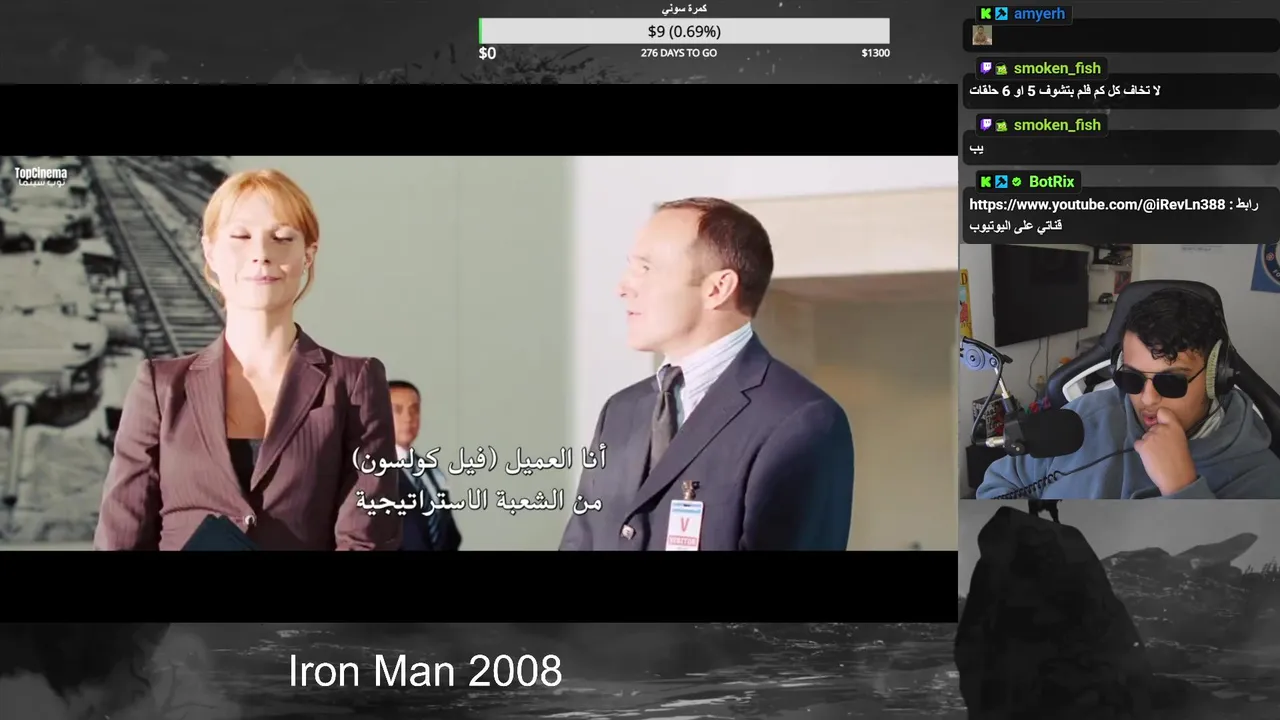Click the donation goal progress bar
1280x720 pixels.
(684, 31)
